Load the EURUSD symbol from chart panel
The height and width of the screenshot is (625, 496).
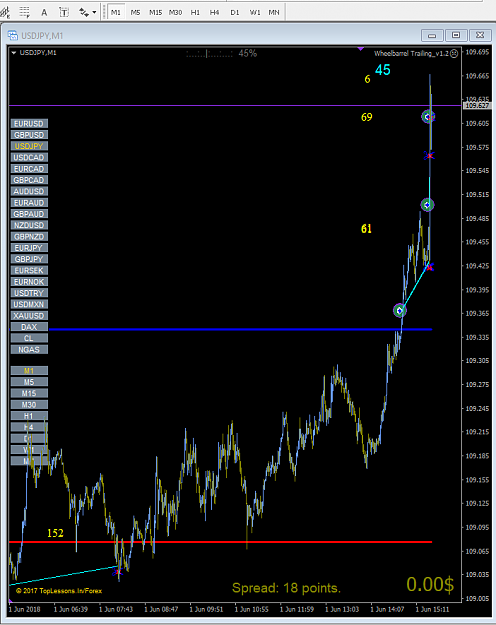click(29, 124)
